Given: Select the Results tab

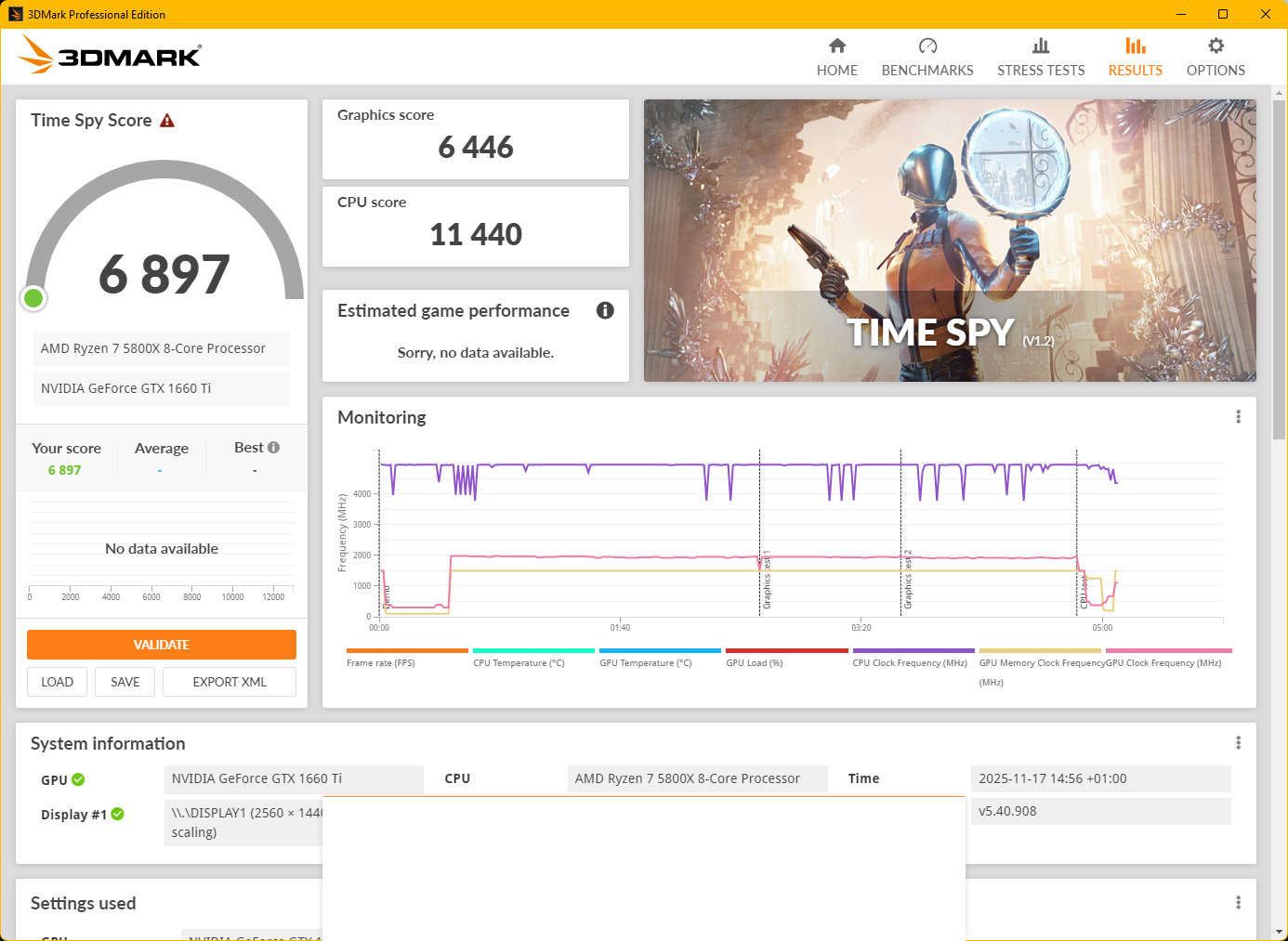Looking at the screenshot, I should (x=1136, y=58).
